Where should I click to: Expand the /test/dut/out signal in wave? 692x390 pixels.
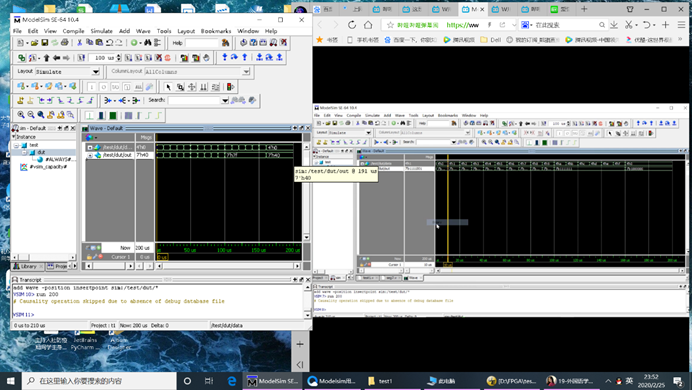[90, 155]
